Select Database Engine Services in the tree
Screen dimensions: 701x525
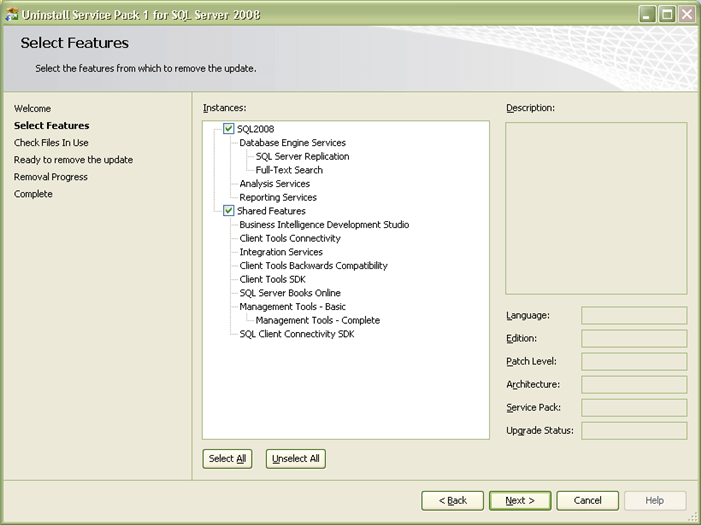click(x=292, y=143)
